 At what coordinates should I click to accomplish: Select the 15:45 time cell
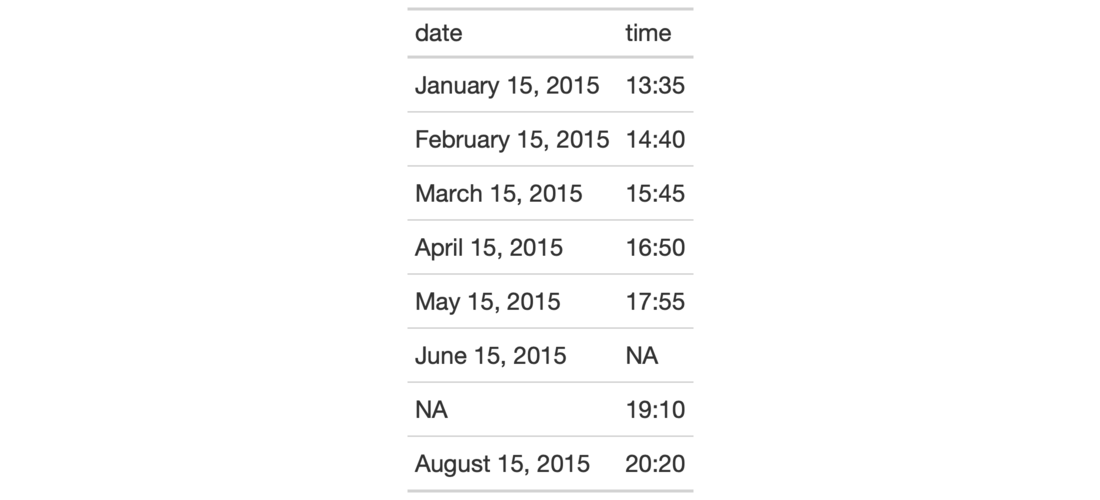pyautogui.click(x=655, y=194)
